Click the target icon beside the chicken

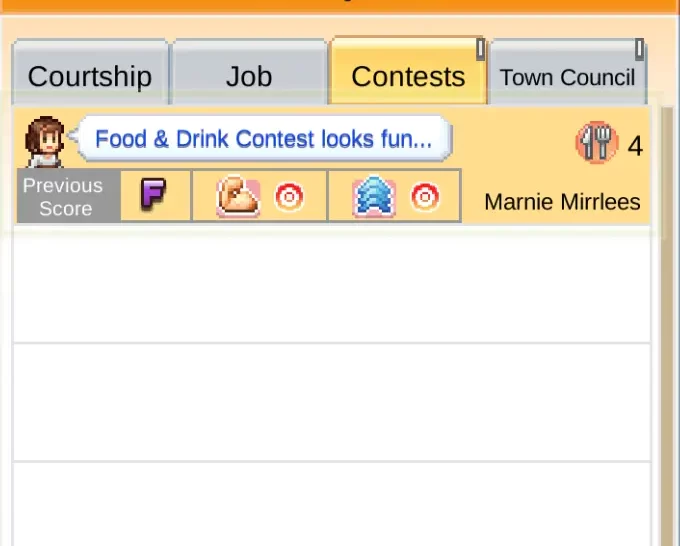point(289,198)
